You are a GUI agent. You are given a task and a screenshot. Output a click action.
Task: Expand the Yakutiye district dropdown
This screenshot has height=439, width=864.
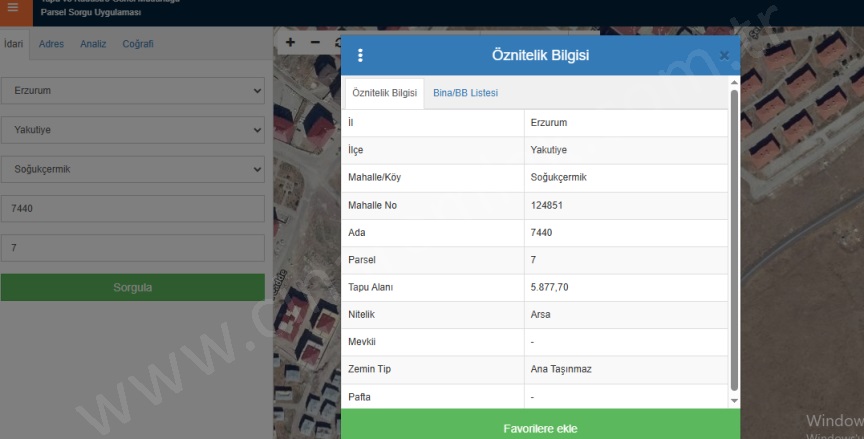[132, 130]
